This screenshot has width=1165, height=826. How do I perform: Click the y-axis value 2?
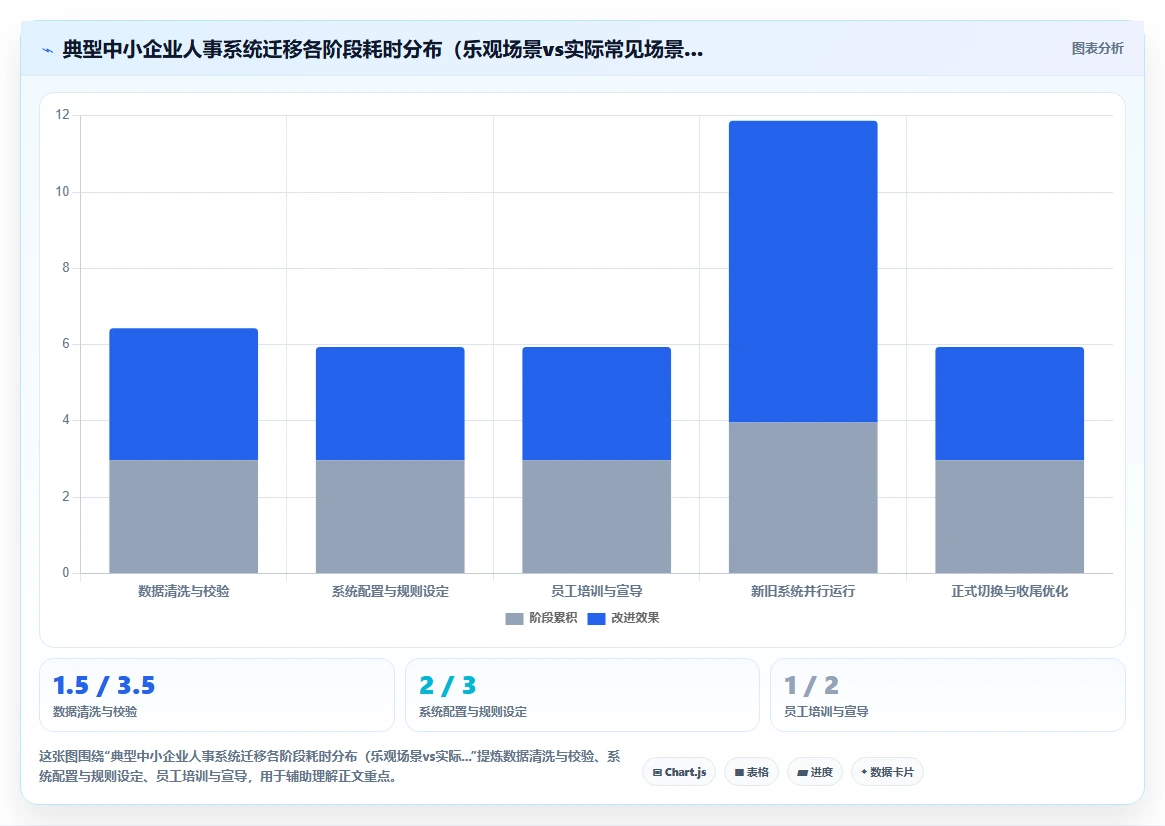click(66, 496)
